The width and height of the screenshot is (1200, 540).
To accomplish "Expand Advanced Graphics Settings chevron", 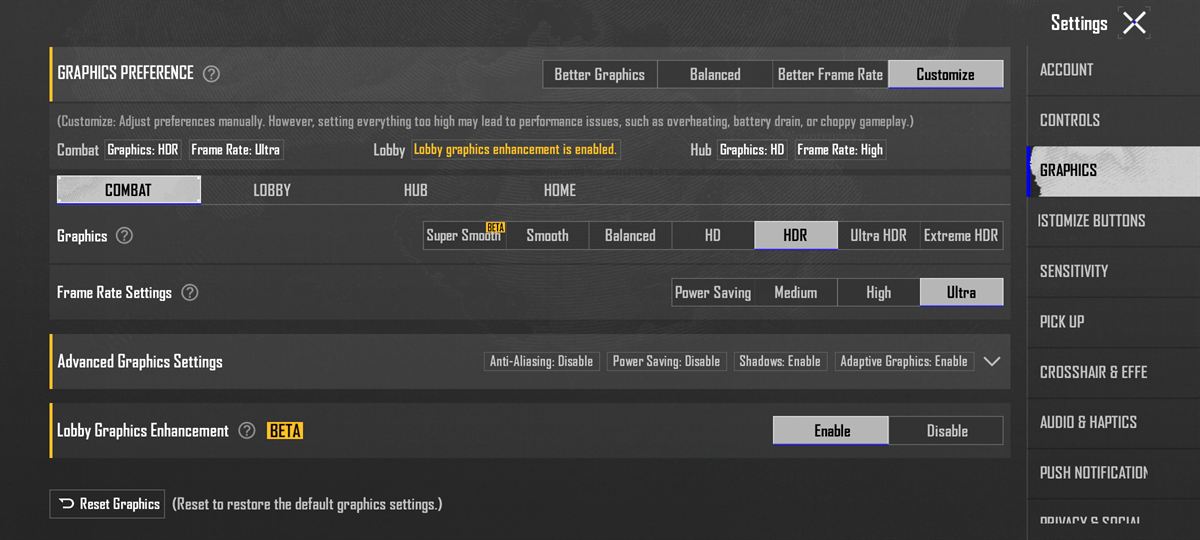I will click(991, 362).
